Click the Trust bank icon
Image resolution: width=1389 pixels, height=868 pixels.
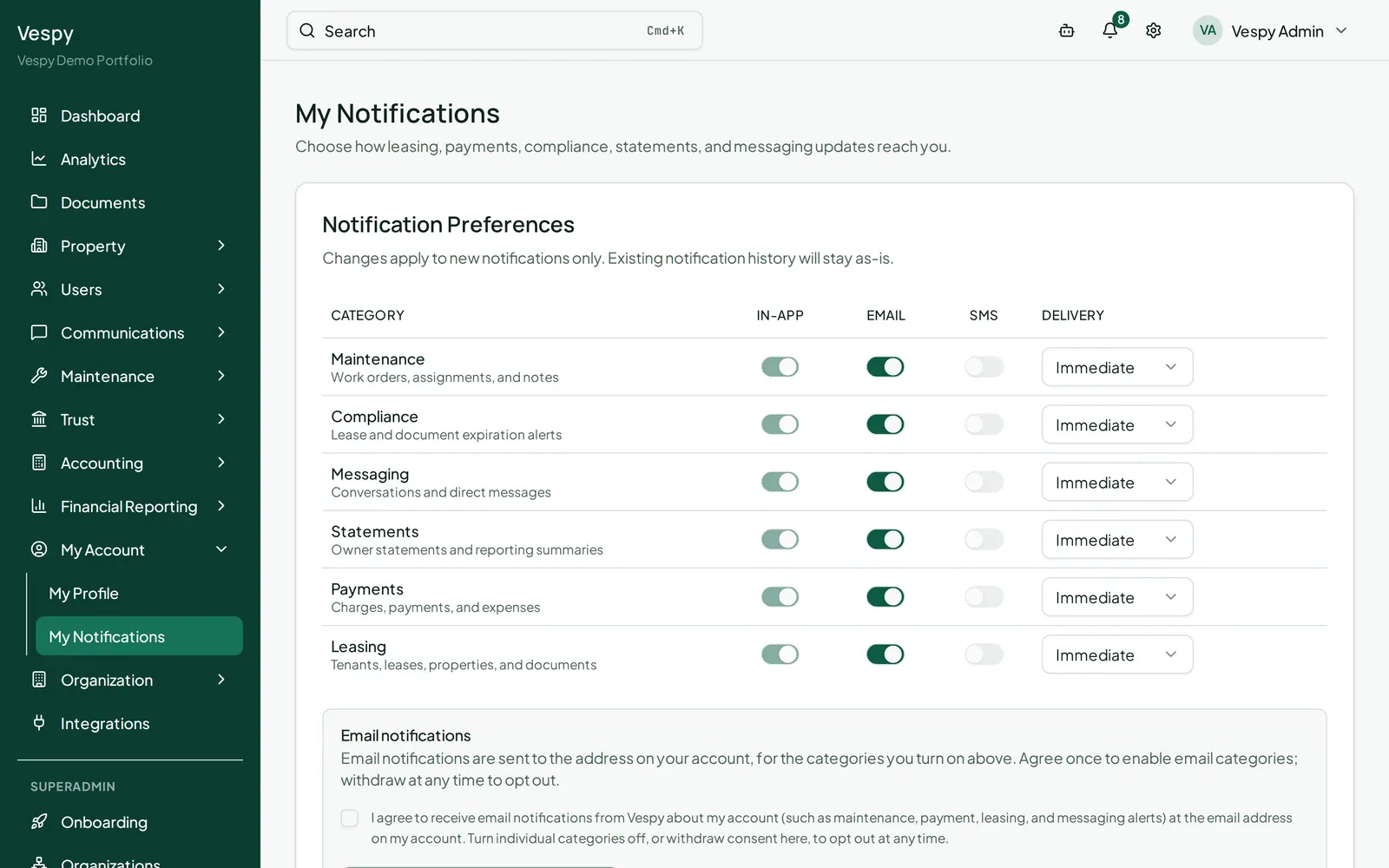pyautogui.click(x=39, y=419)
